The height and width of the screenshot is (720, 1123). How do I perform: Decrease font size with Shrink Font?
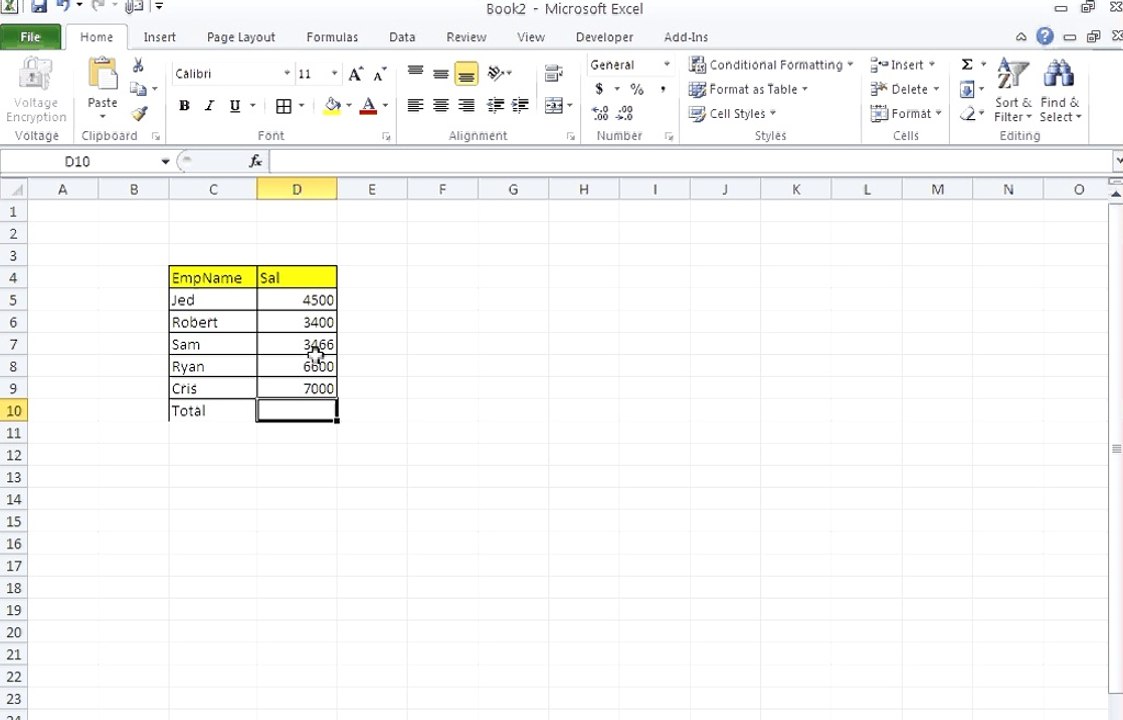pyautogui.click(x=380, y=74)
